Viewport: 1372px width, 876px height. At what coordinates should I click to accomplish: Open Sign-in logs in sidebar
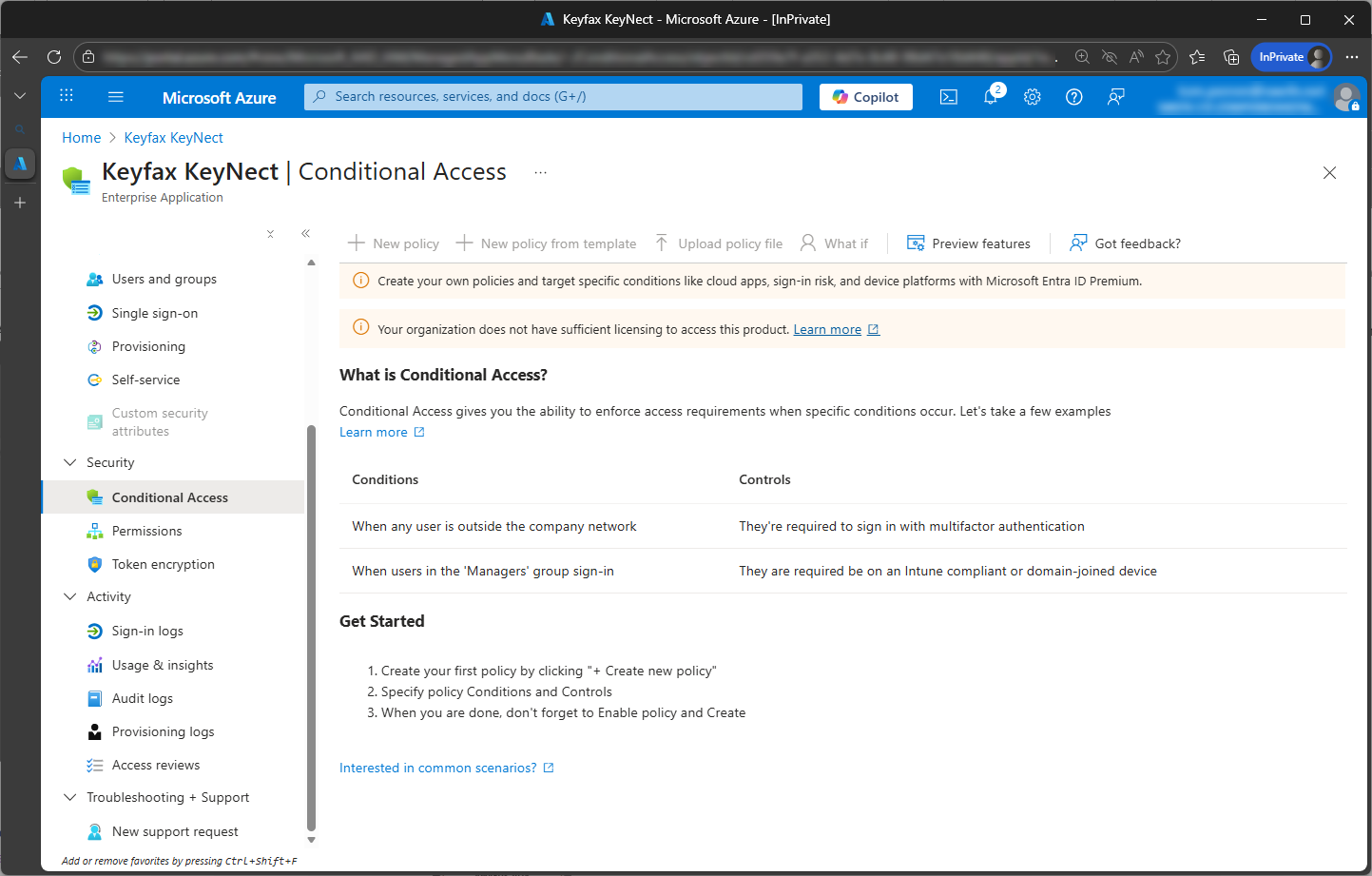tap(147, 632)
